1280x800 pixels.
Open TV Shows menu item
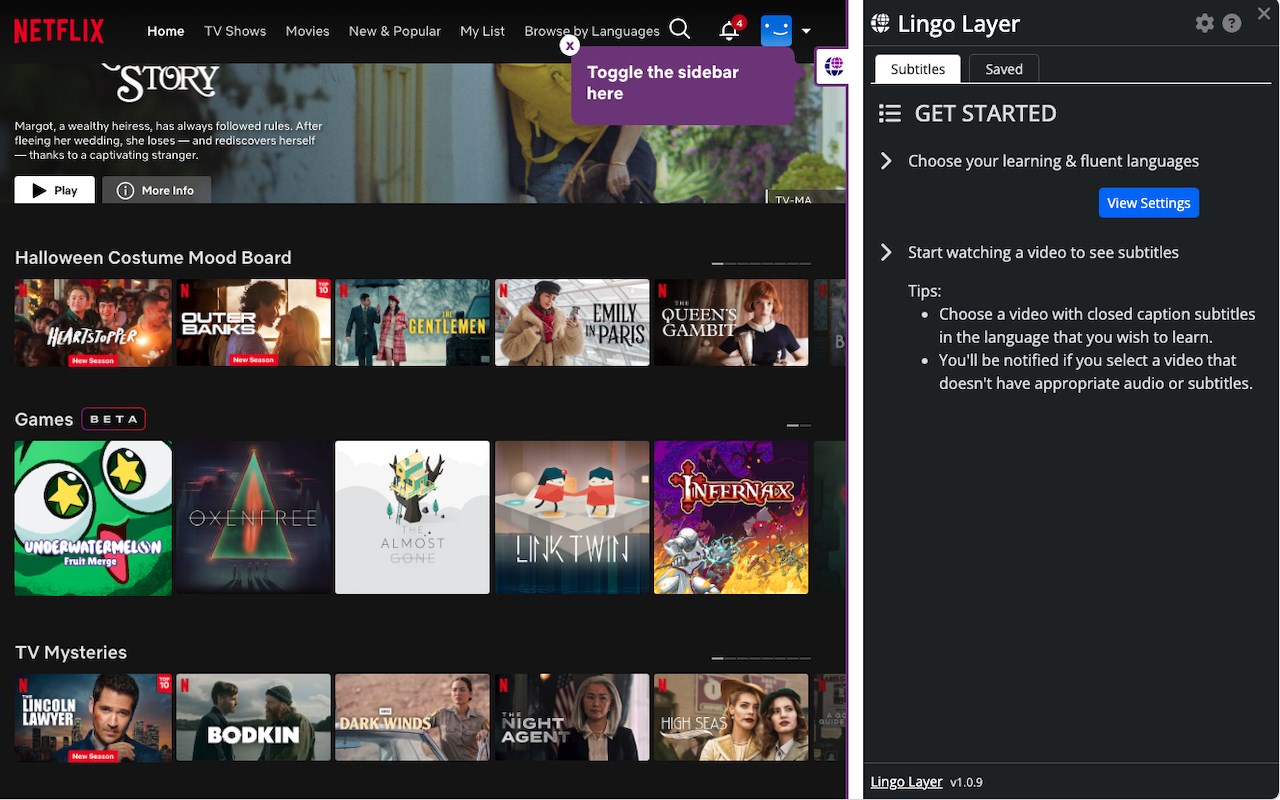point(235,31)
